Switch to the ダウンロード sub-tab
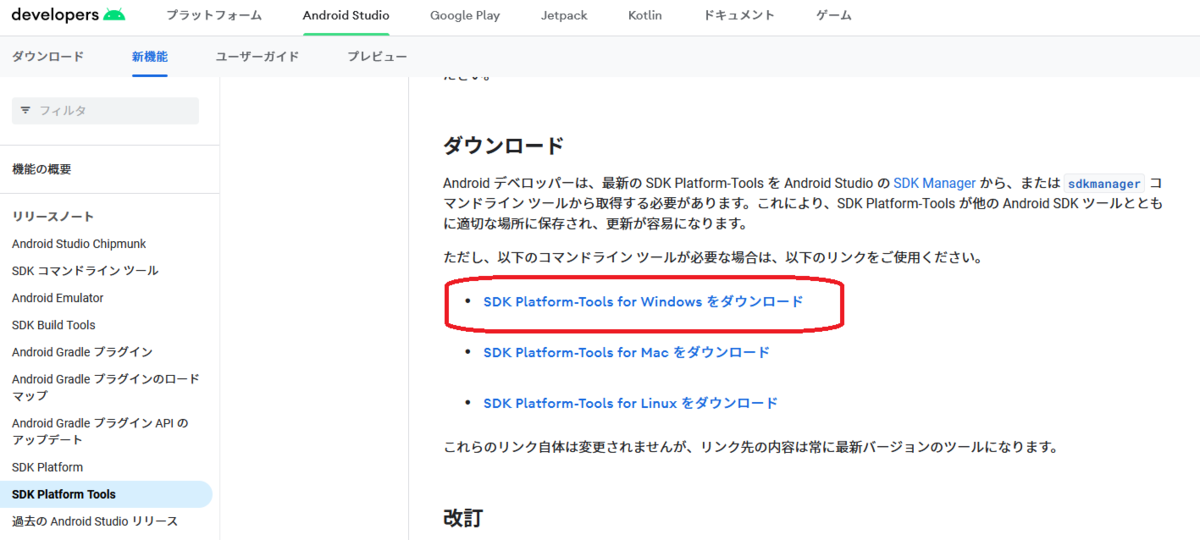 tap(48, 57)
